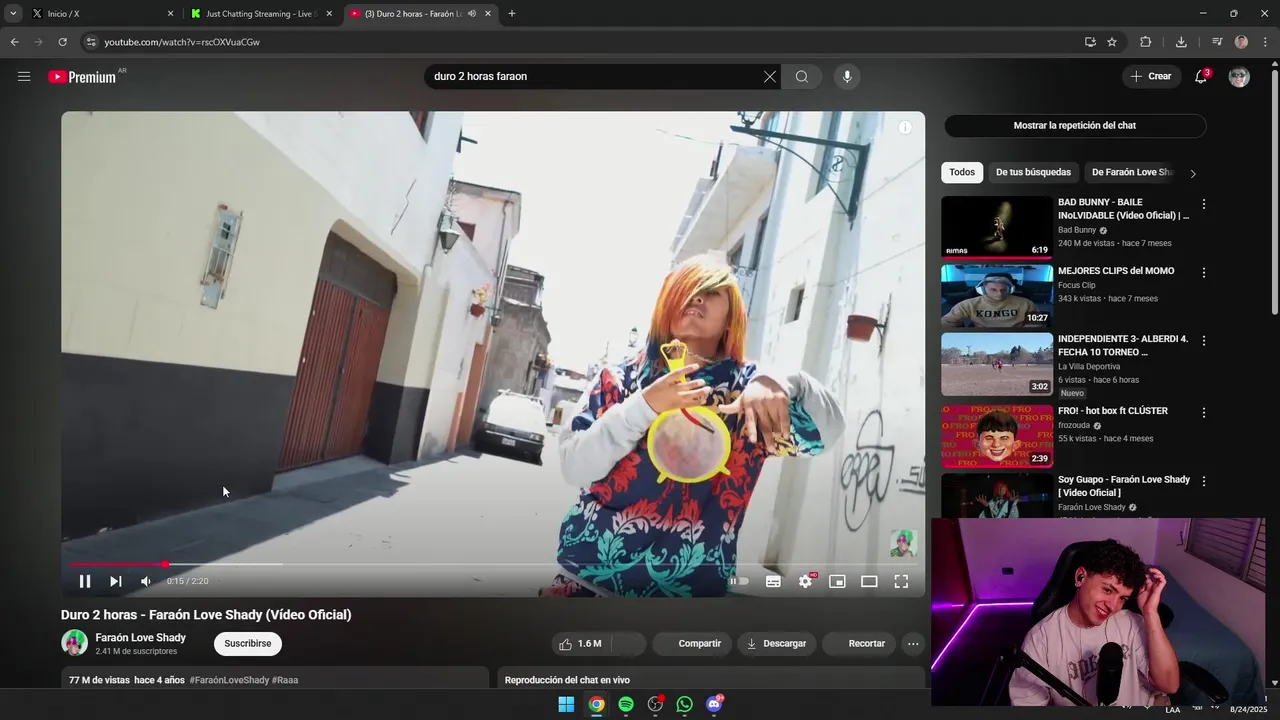1280x720 pixels.
Task: Open Spotify from the taskbar
Action: point(626,704)
